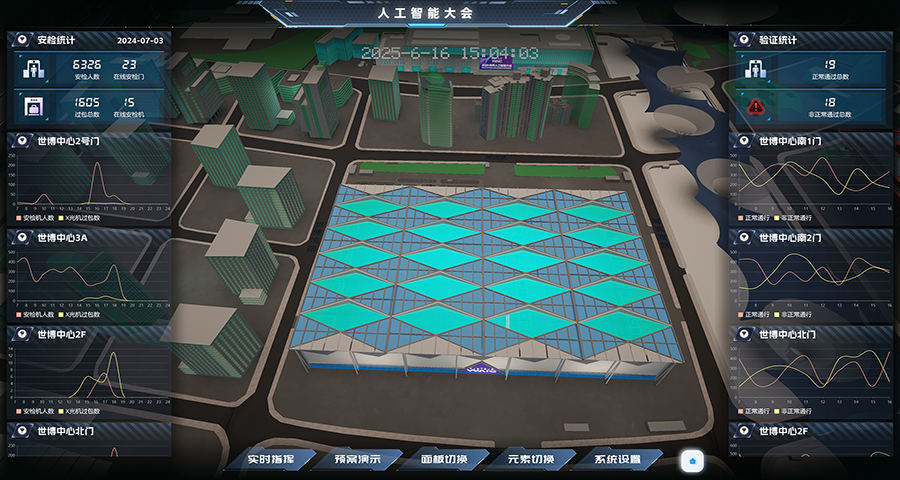Click the home icon button

pos(693,461)
